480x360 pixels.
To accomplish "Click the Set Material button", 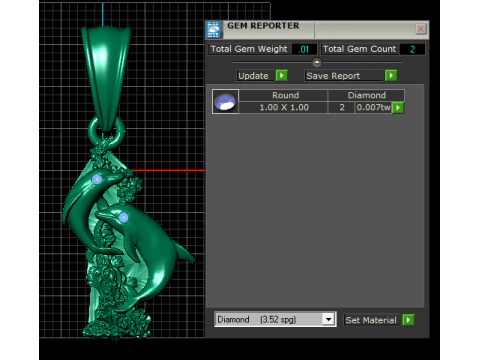I will (371, 320).
